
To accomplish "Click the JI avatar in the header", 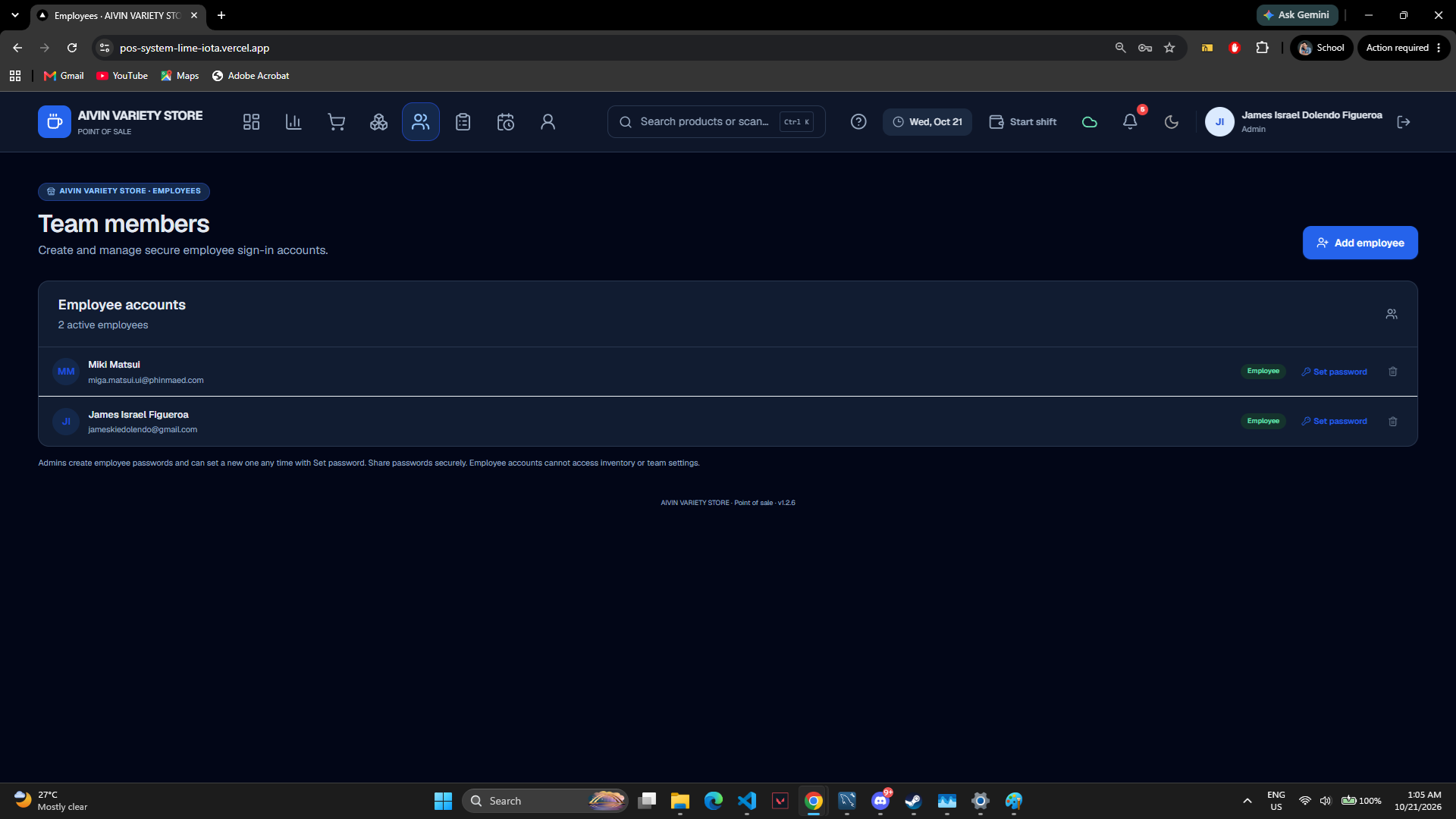I will click(x=1219, y=122).
